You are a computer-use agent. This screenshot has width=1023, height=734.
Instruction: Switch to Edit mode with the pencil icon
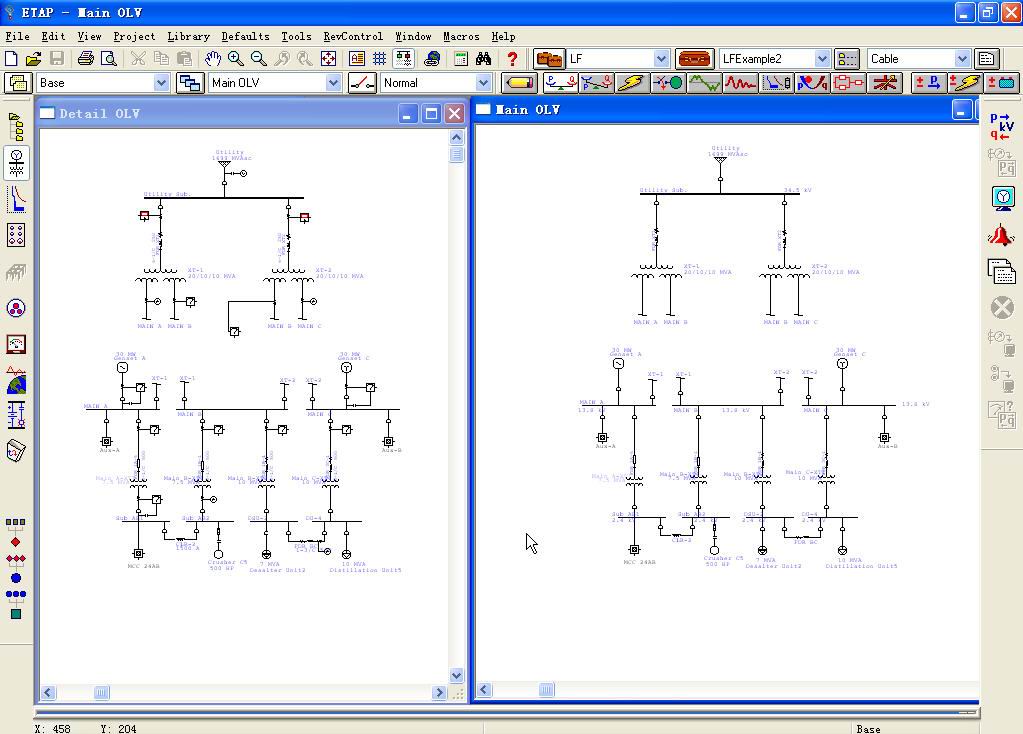point(519,83)
